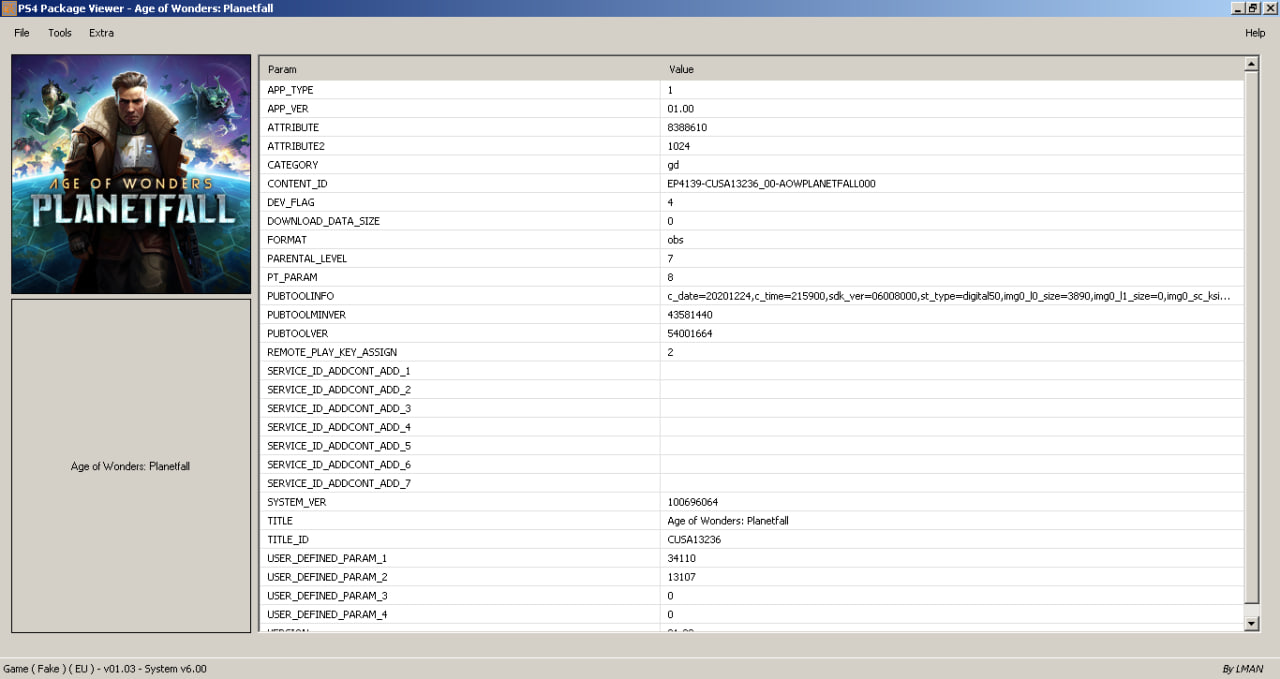Select the APP_VER param cell

460,109
